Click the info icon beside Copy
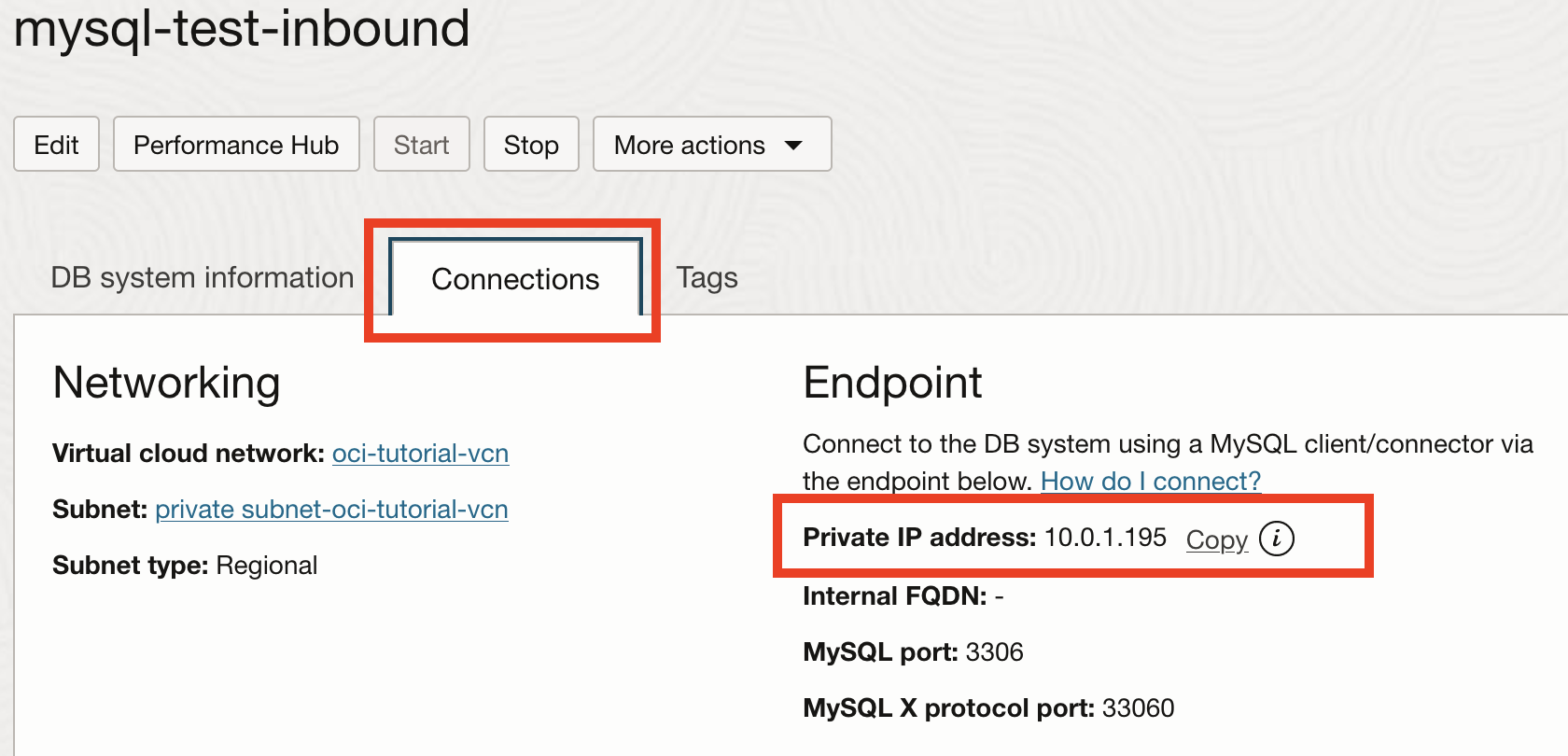 point(1276,539)
